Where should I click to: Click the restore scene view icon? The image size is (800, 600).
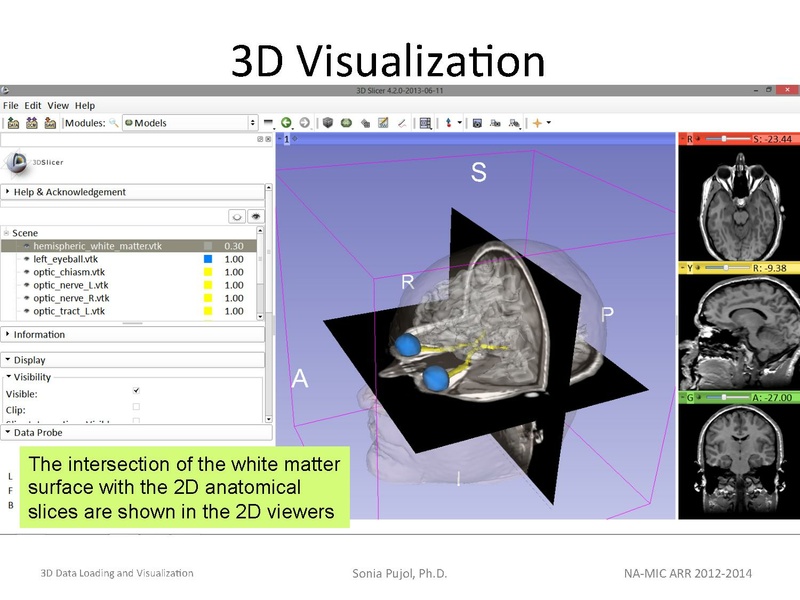click(x=514, y=123)
